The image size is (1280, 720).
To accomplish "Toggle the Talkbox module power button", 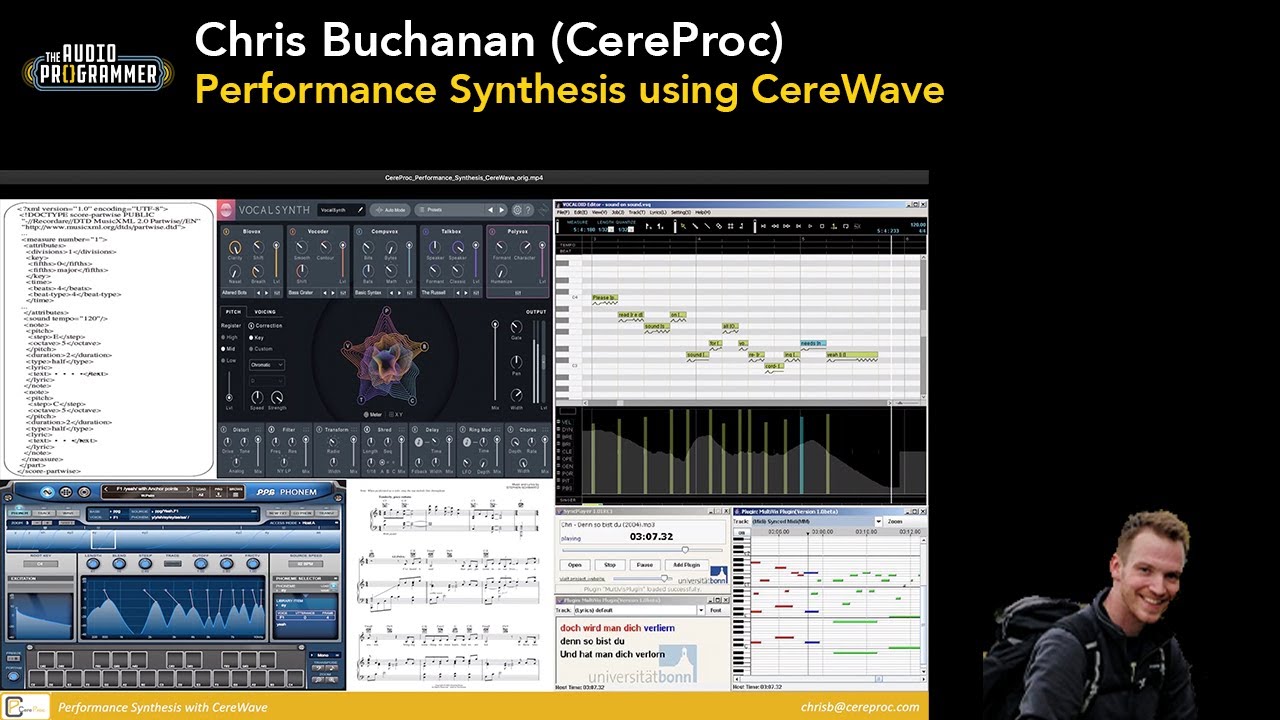I will (426, 232).
